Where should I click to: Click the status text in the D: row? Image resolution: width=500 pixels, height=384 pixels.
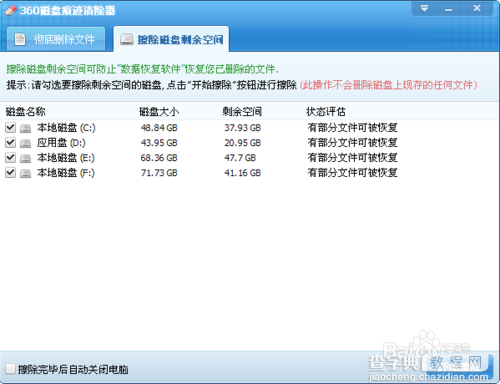[352, 143]
